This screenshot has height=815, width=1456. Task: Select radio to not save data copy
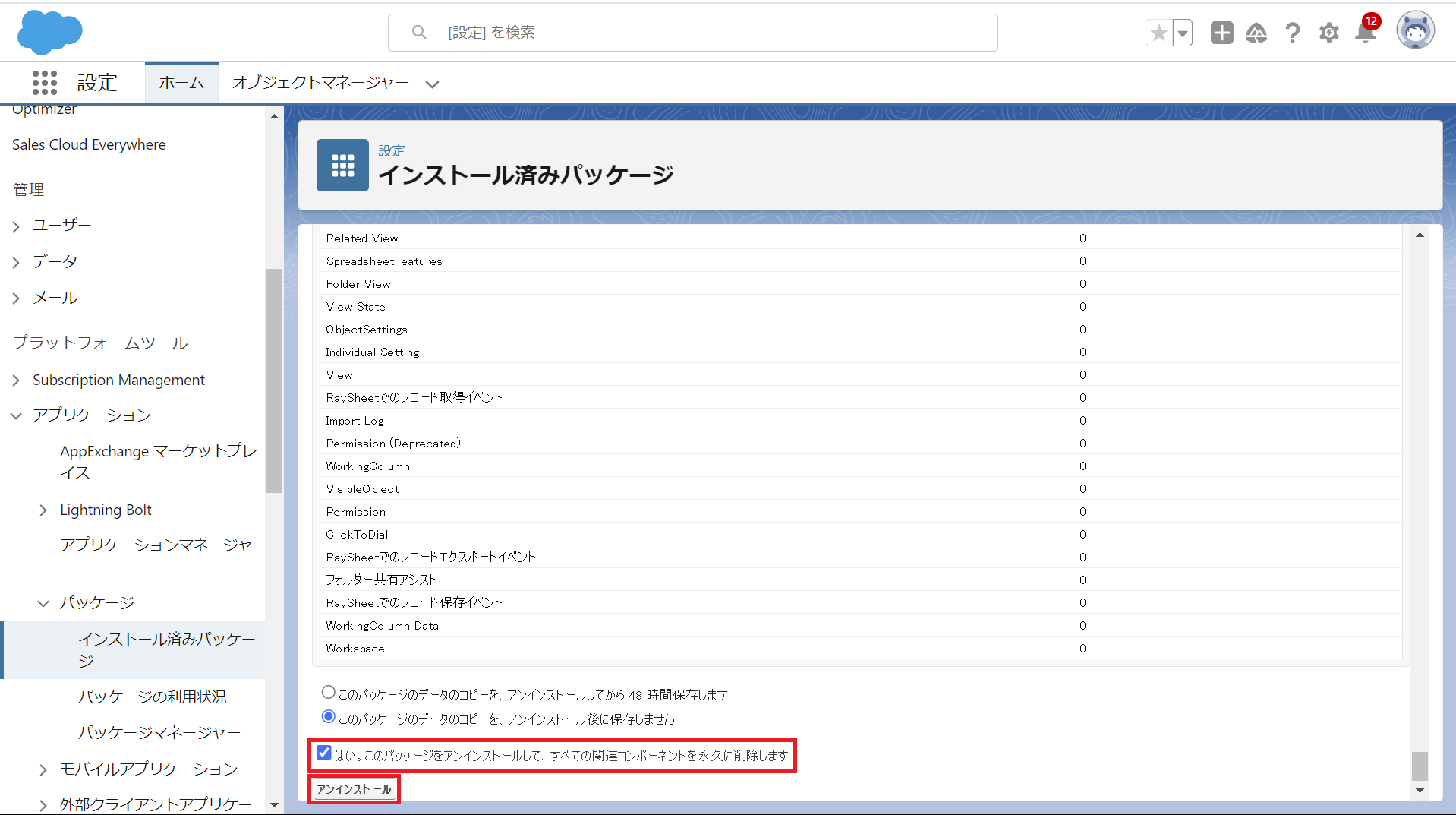328,716
